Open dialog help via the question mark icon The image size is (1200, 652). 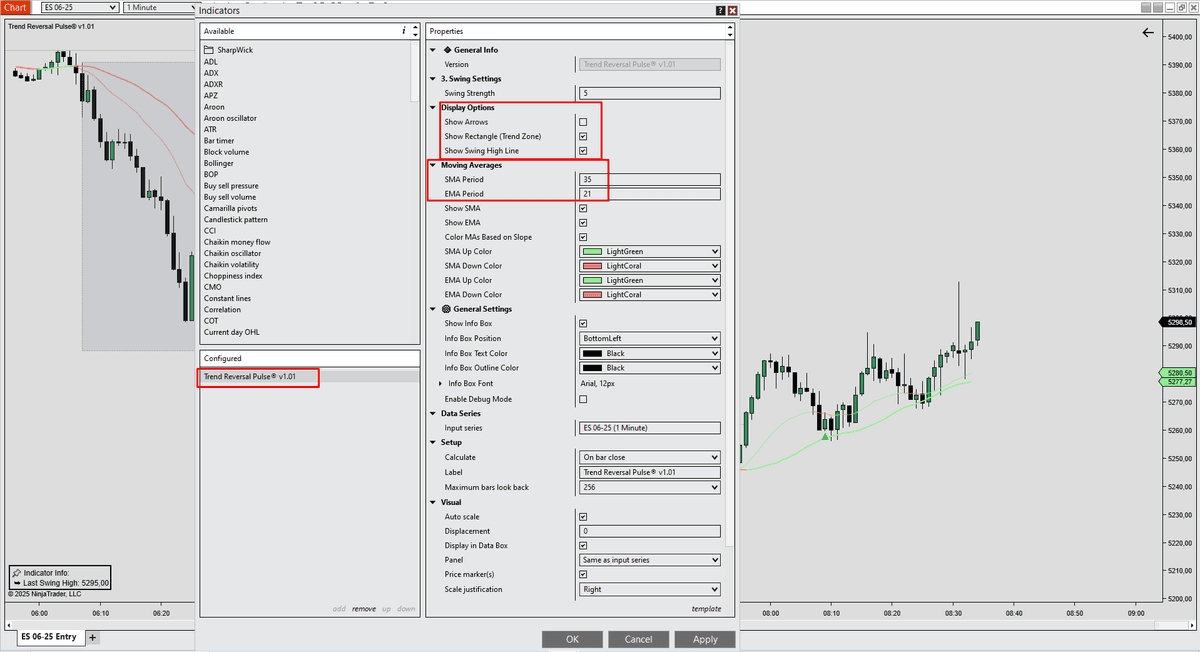coord(719,9)
